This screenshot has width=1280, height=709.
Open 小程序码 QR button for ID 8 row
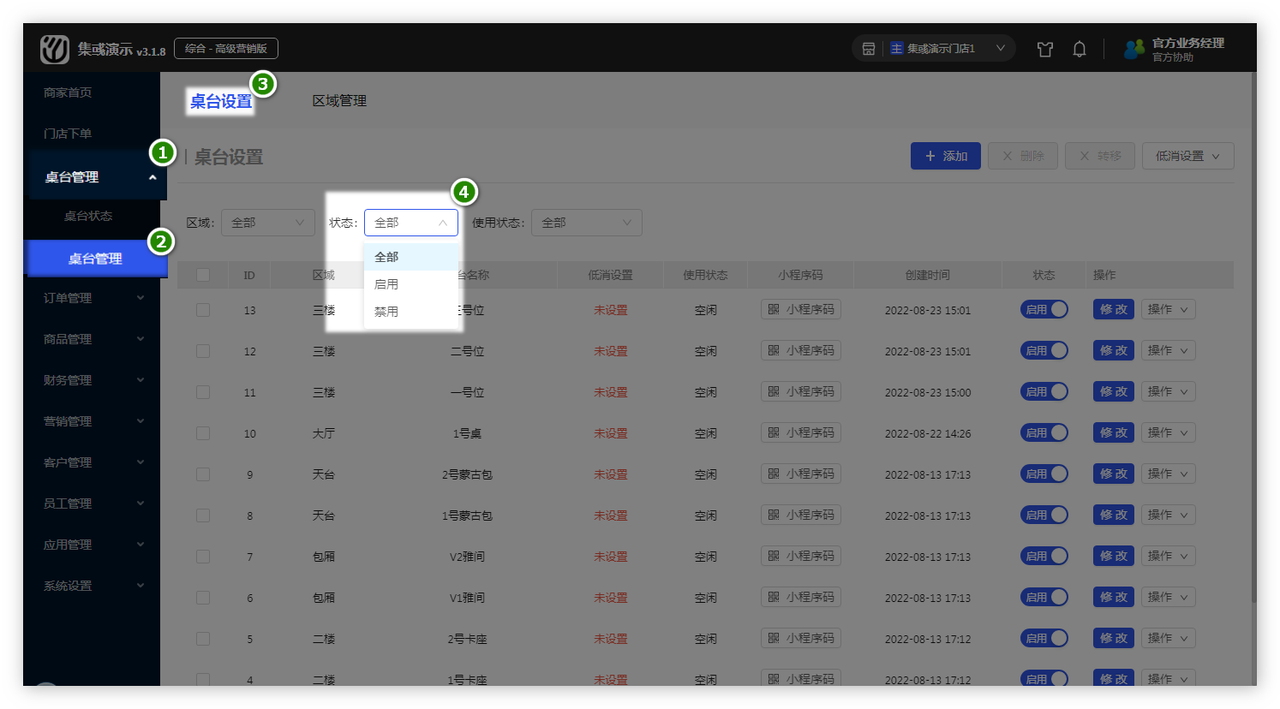coord(800,515)
